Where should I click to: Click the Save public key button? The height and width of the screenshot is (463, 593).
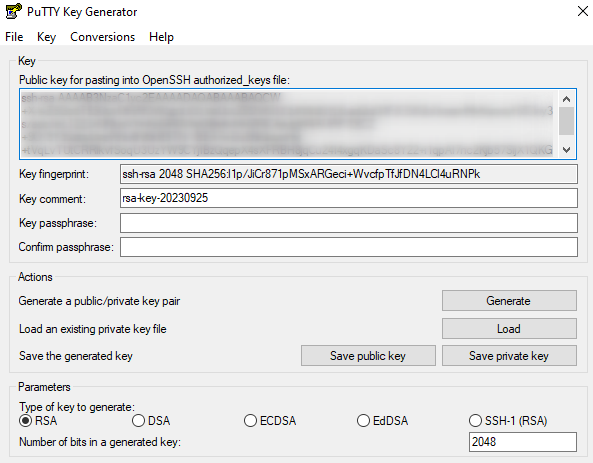click(x=368, y=356)
